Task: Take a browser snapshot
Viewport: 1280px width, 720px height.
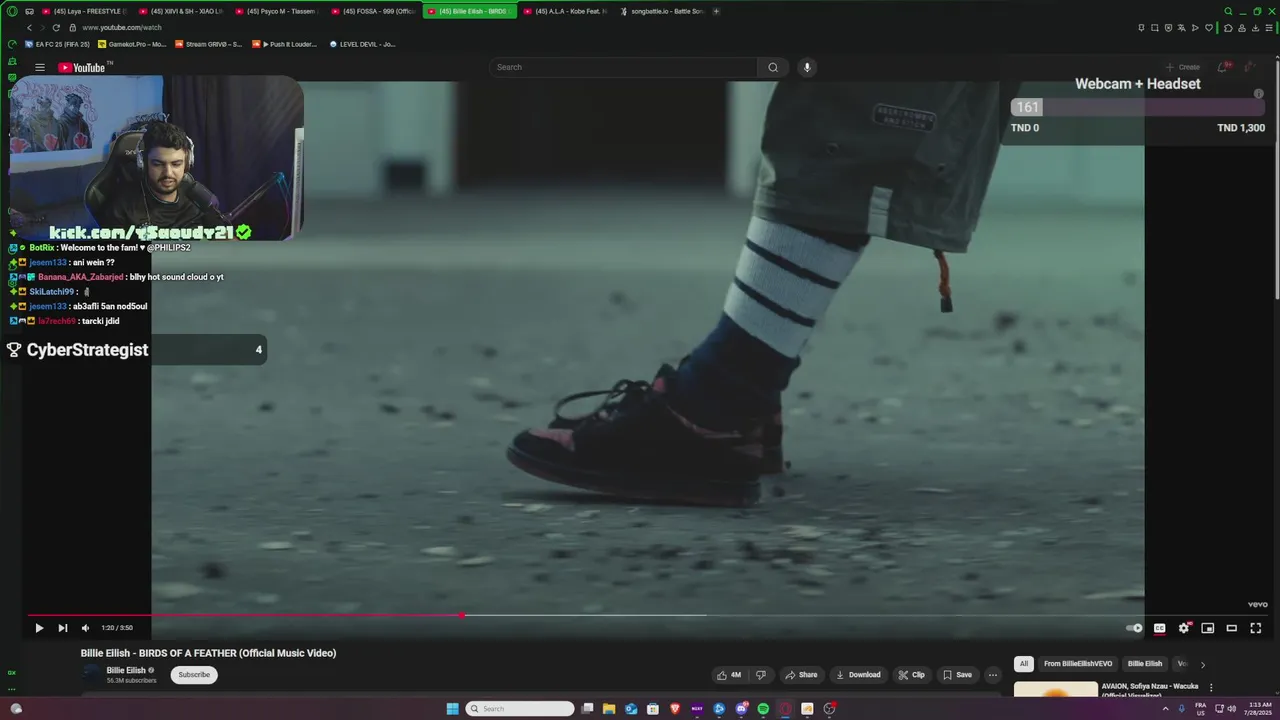Action: [1155, 28]
